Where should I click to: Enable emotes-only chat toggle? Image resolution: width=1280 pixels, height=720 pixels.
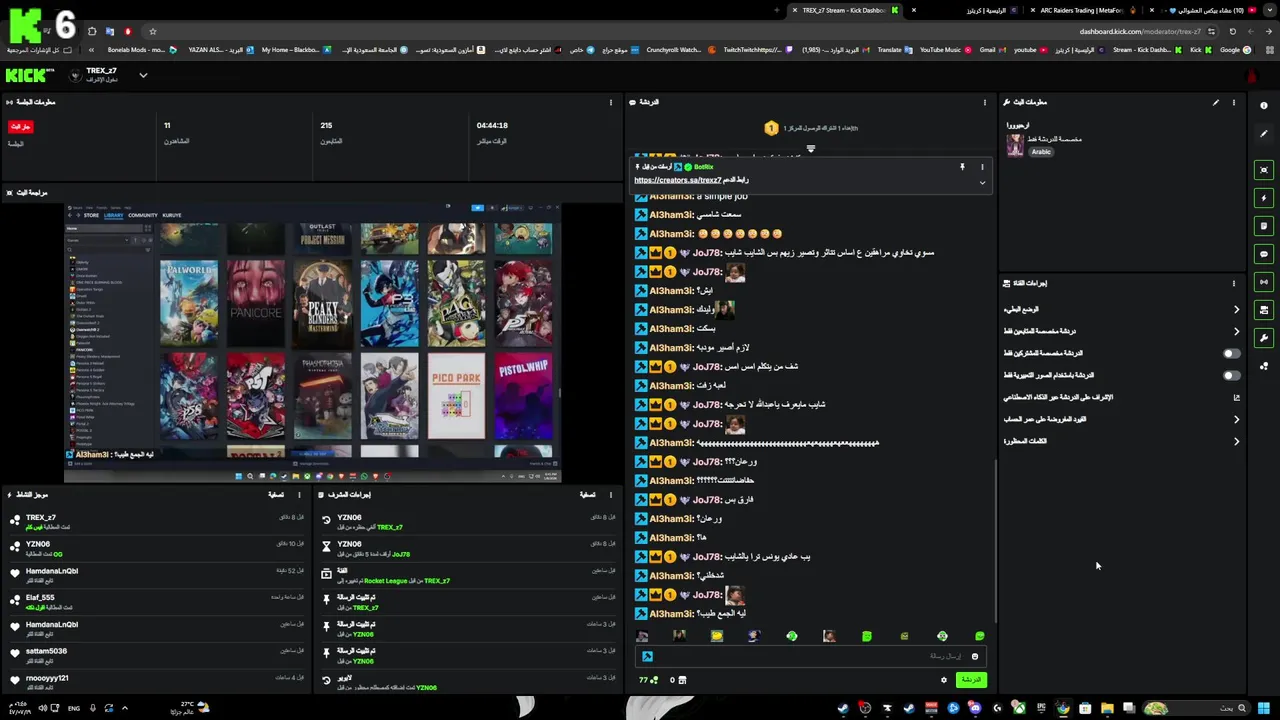[1232, 375]
